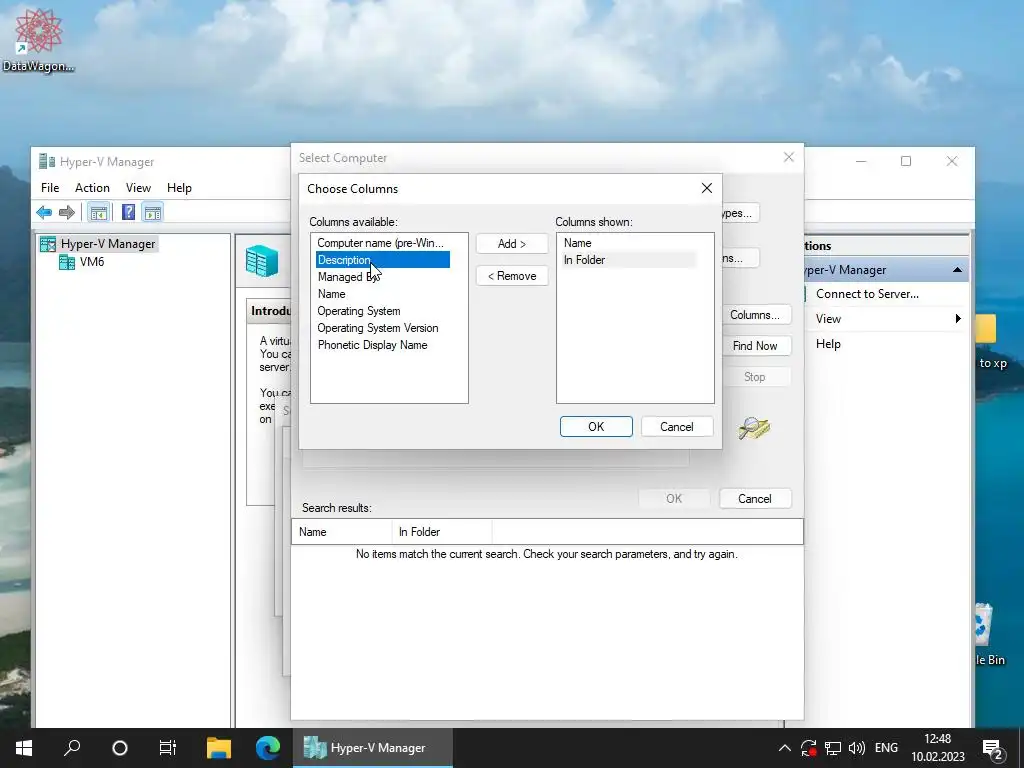
Task: Click the Forward arrow in Hyper-V Manager toolbar
Action: click(67, 212)
